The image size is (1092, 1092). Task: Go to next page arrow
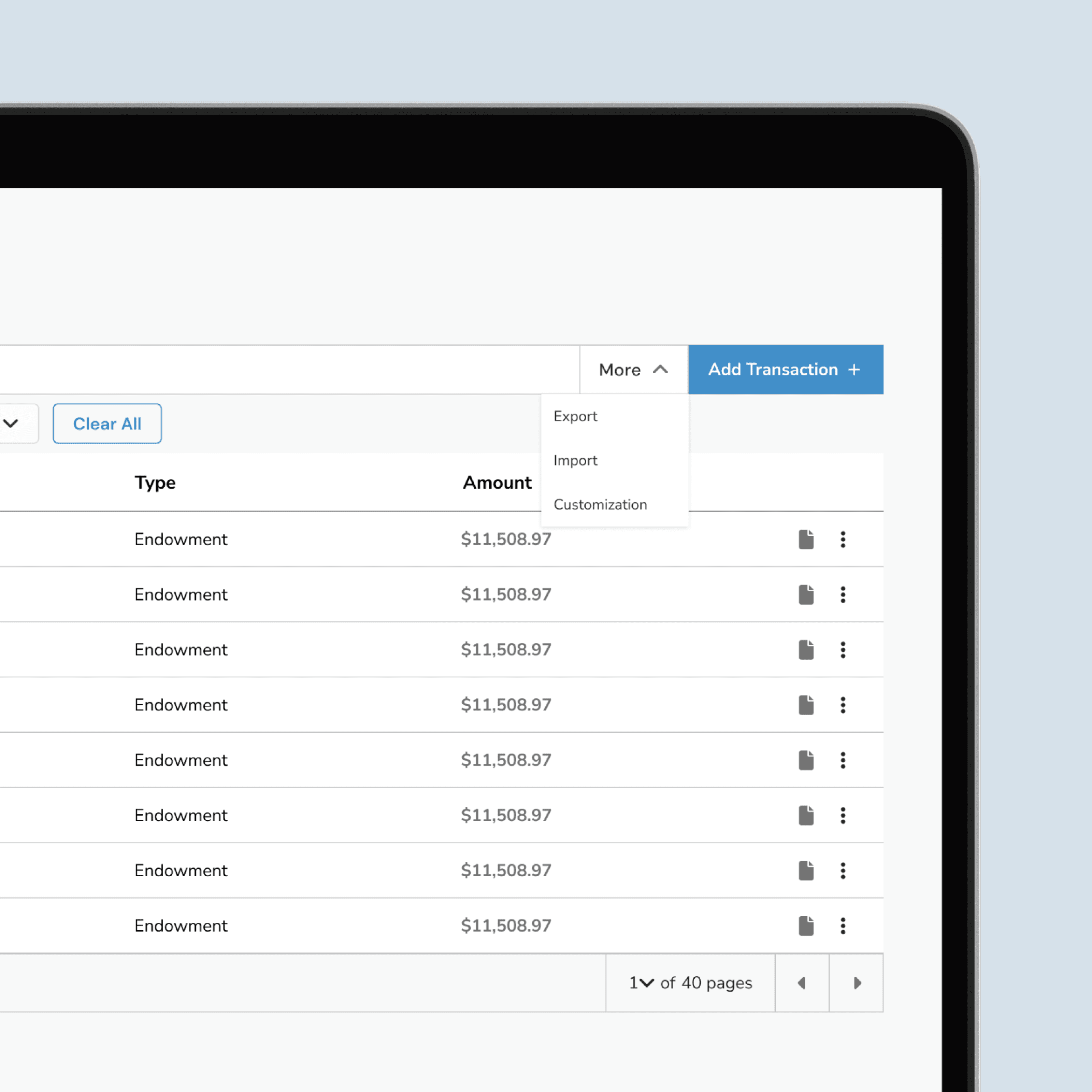point(857,983)
